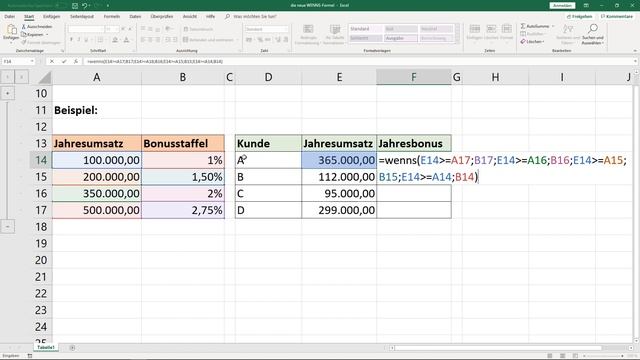The height and width of the screenshot is (360, 640).
Task: Apply the Neutral cell style swatch
Action: pyautogui.click(x=436, y=29)
